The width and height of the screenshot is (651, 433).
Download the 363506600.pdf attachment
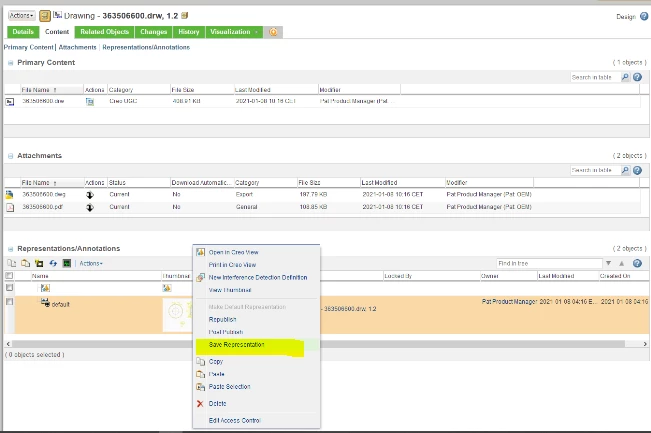point(90,207)
